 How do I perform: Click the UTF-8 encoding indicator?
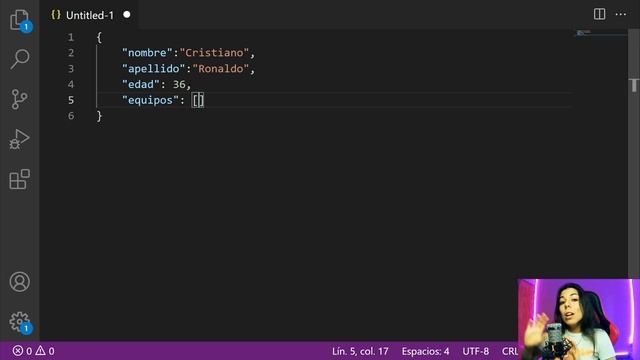pos(476,351)
